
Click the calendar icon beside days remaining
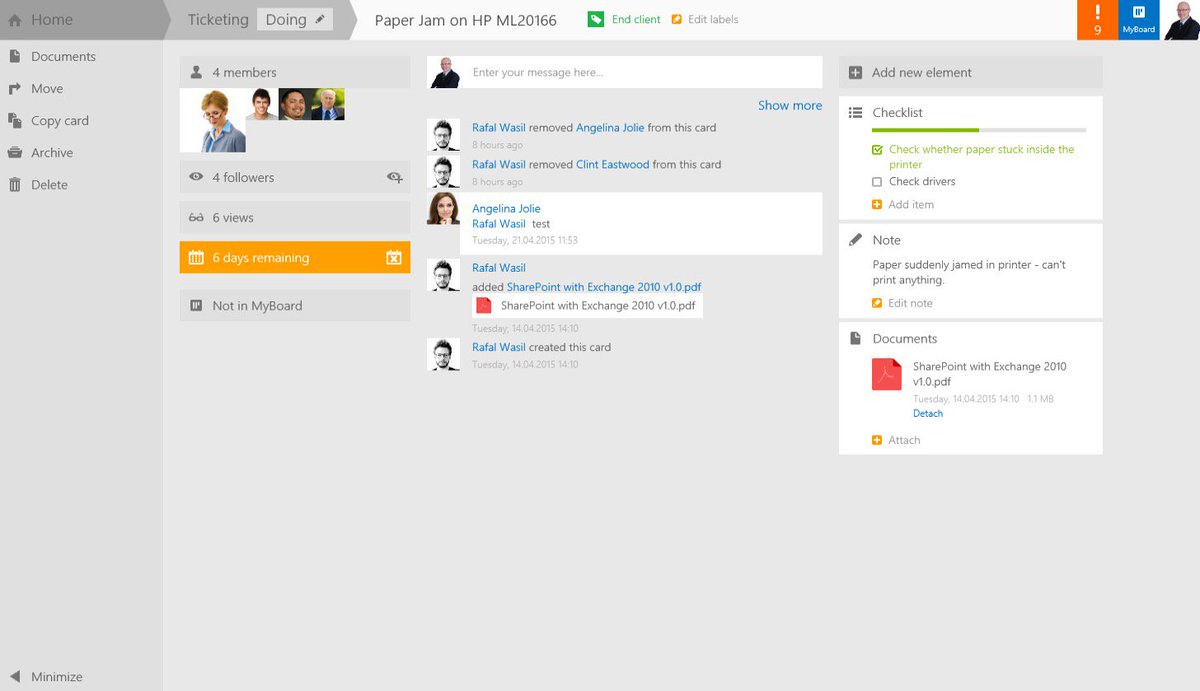point(196,257)
